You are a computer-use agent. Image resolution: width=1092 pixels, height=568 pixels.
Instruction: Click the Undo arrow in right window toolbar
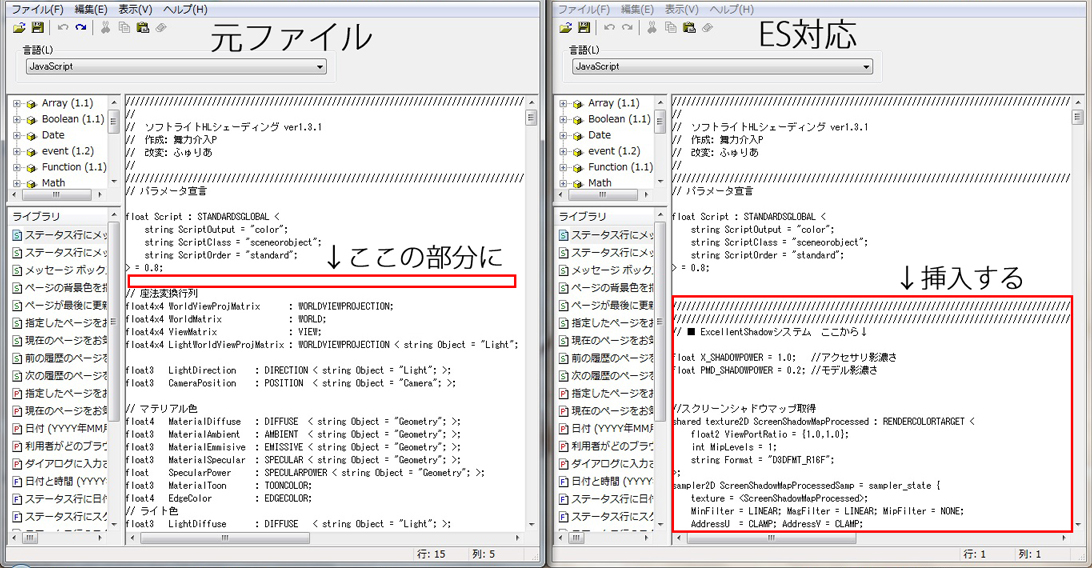click(609, 28)
